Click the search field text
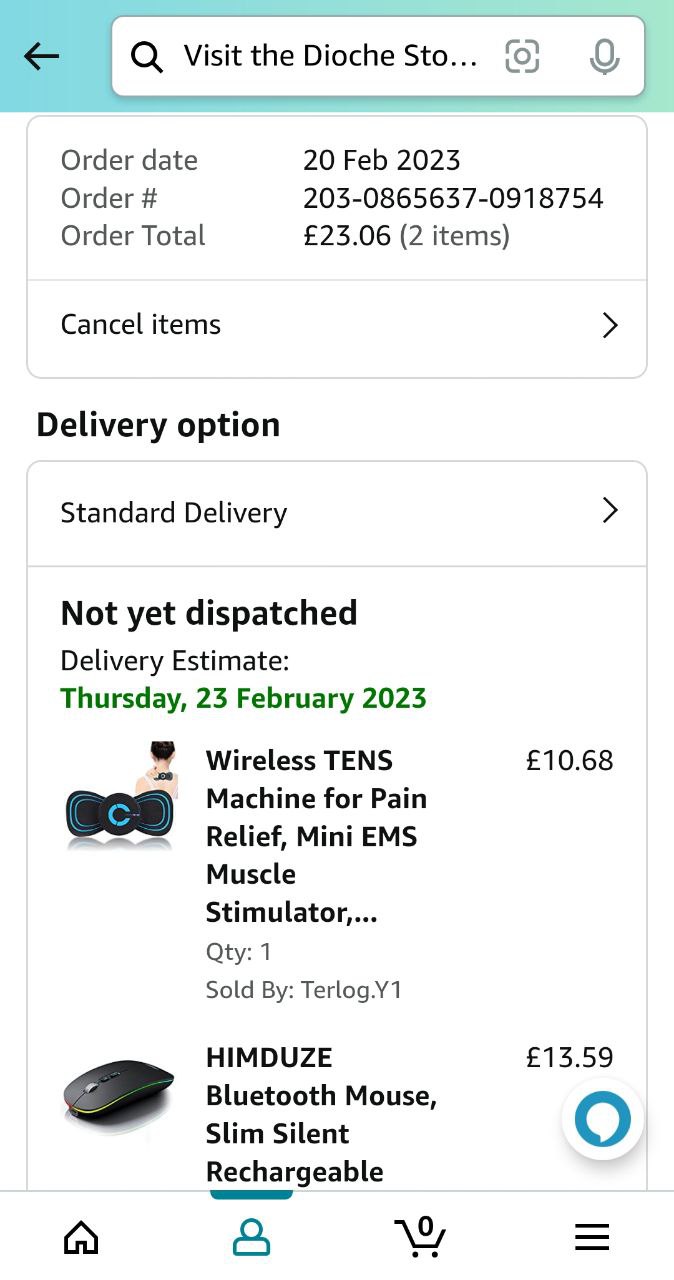This screenshot has height=1280, width=674. 330,56
